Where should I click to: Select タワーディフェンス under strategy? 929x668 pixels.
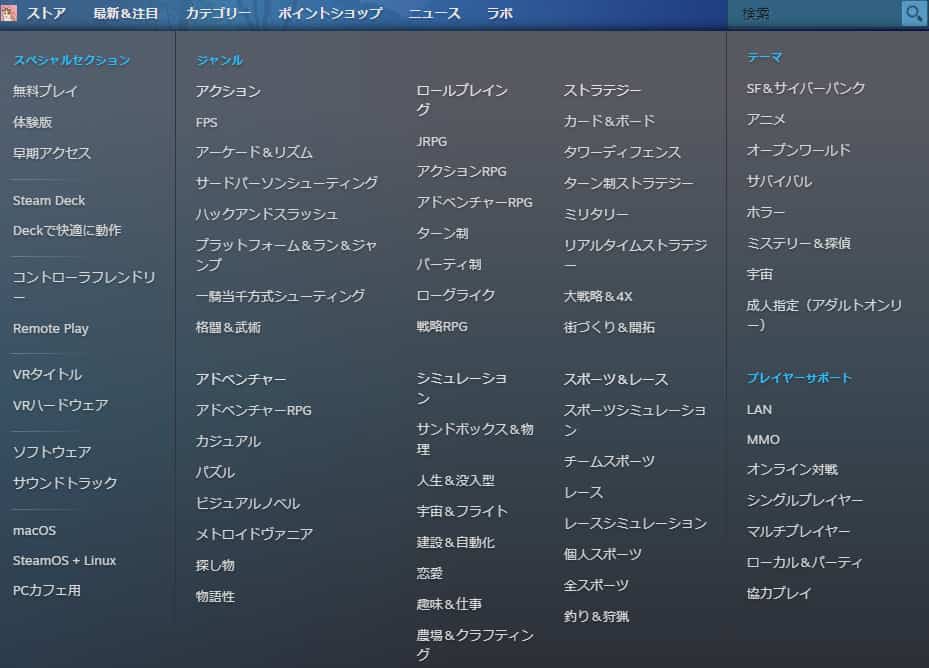point(622,152)
